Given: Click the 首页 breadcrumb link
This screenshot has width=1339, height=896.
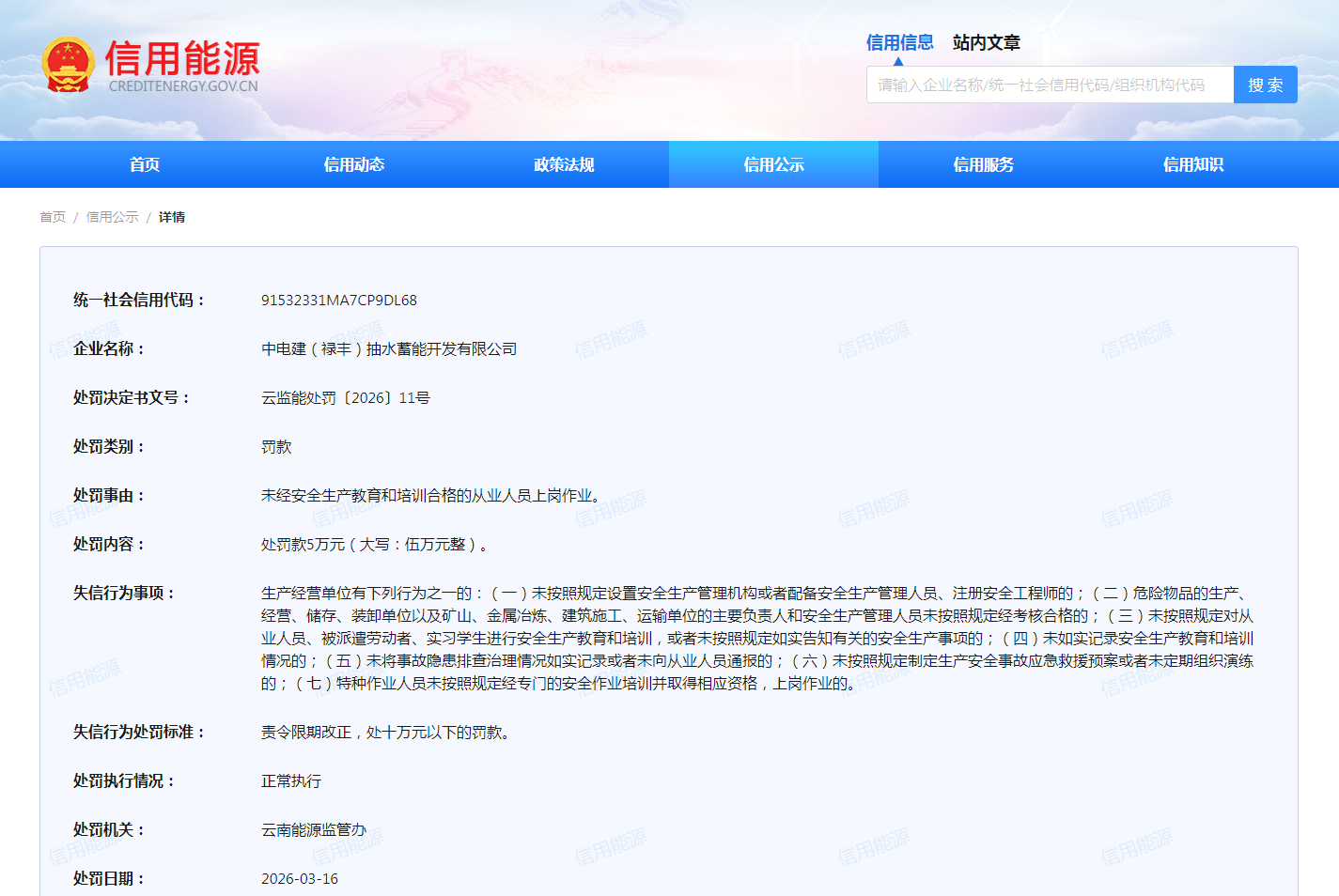Looking at the screenshot, I should 53,217.
